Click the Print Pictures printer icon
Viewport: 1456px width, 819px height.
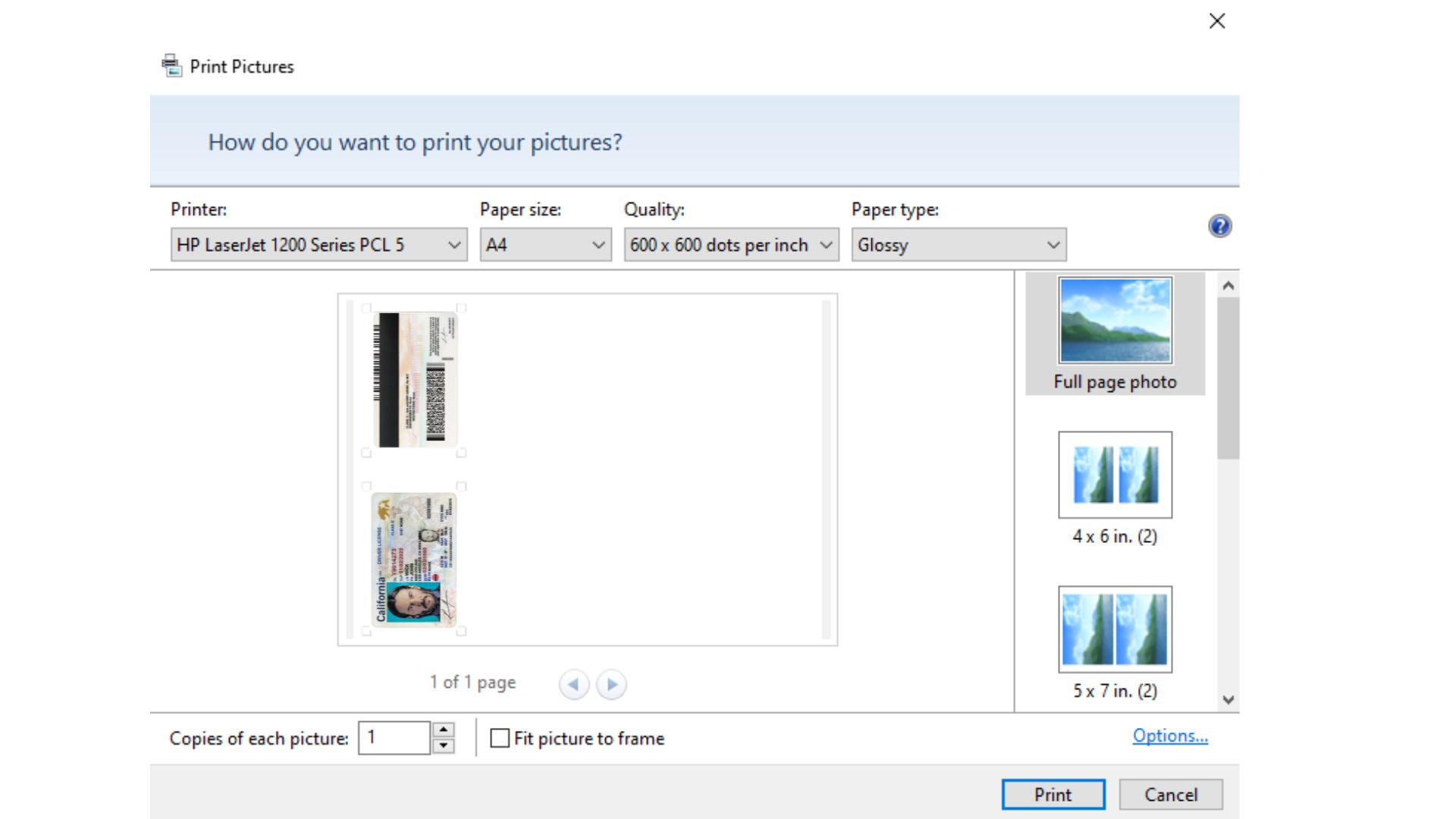point(172,66)
